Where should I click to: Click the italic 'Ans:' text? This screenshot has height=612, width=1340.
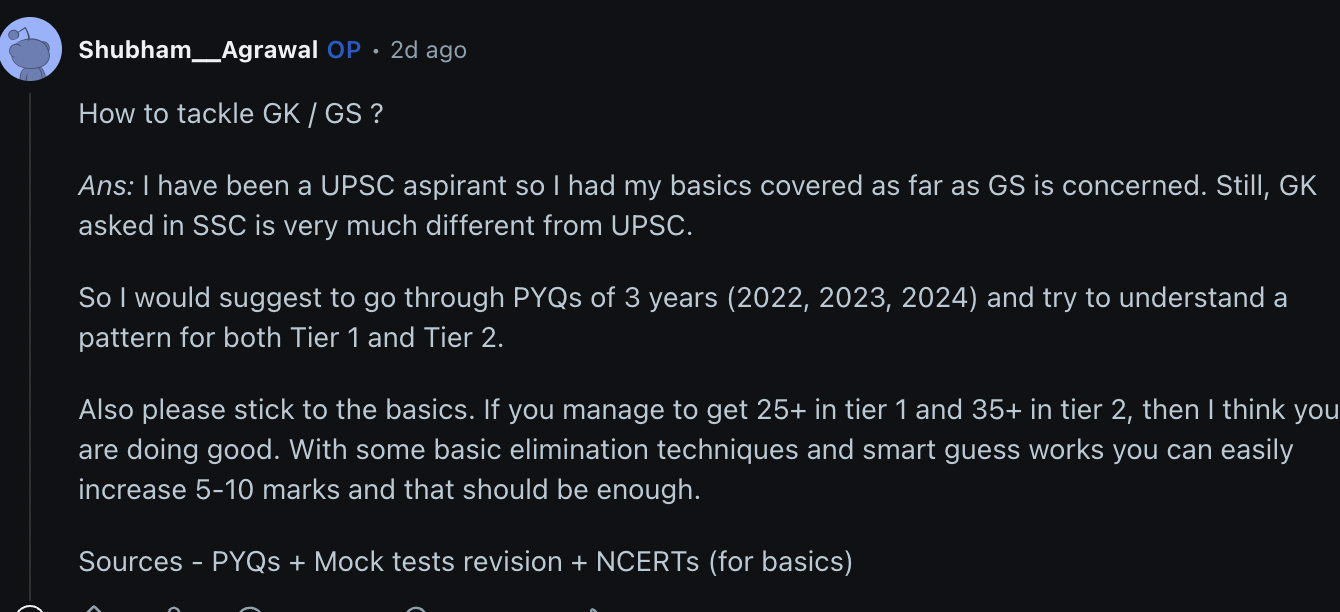coord(106,185)
